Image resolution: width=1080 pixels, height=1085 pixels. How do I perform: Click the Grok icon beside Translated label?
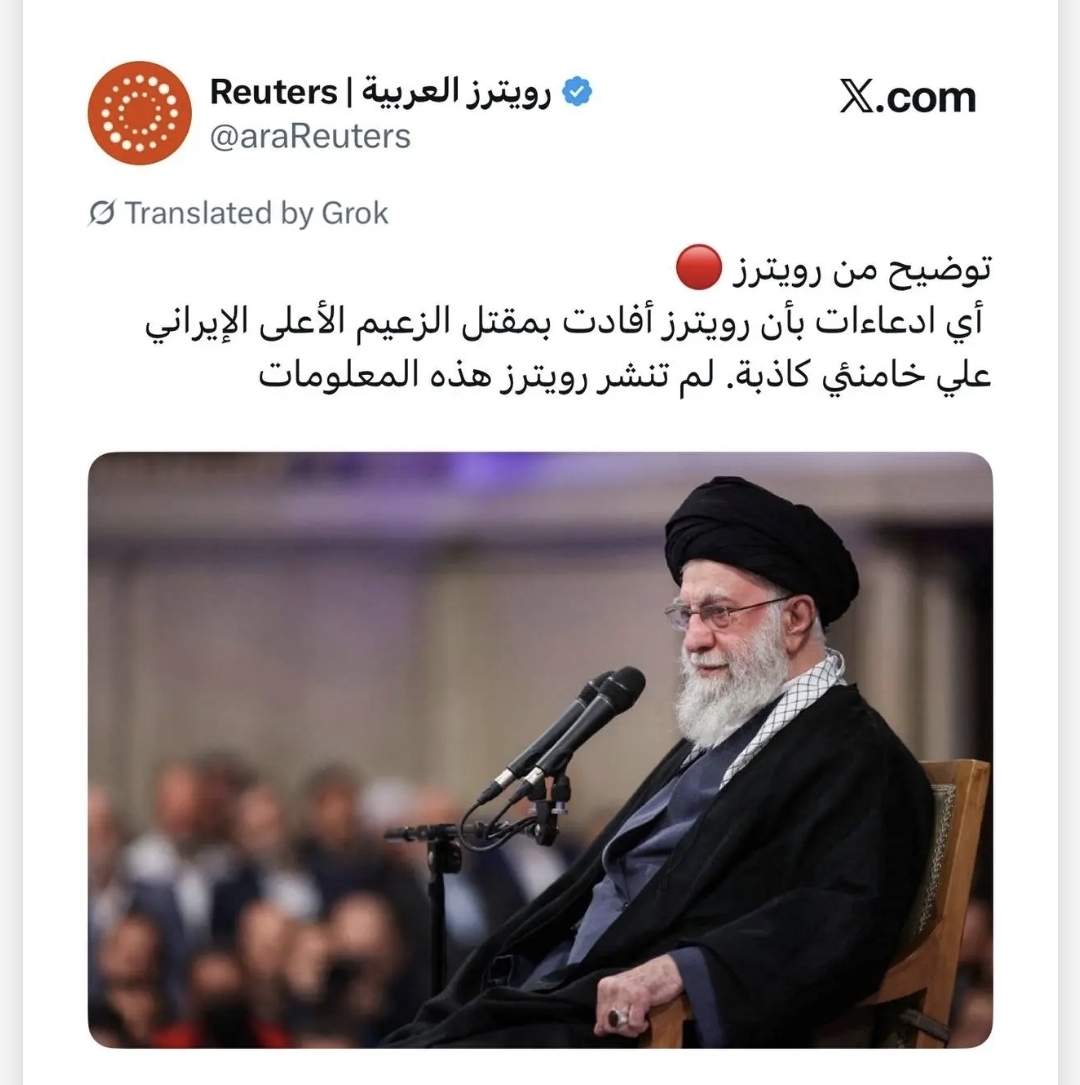[102, 213]
